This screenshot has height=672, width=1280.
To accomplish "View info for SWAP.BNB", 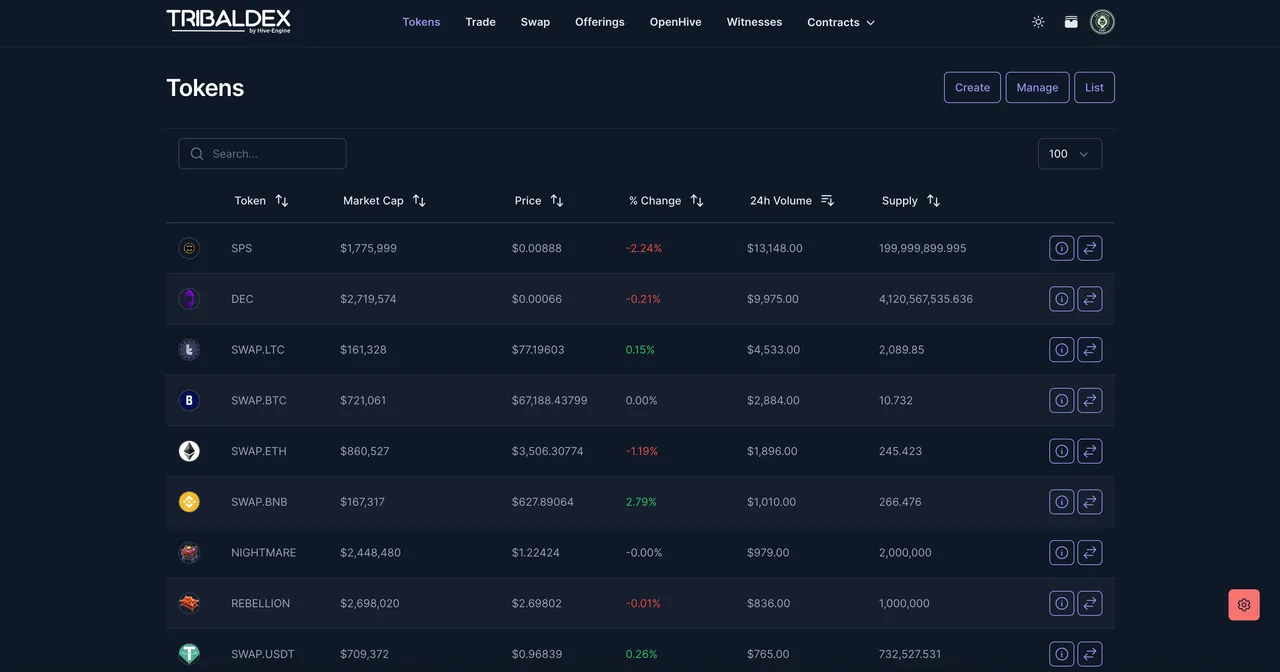I will coord(1062,502).
